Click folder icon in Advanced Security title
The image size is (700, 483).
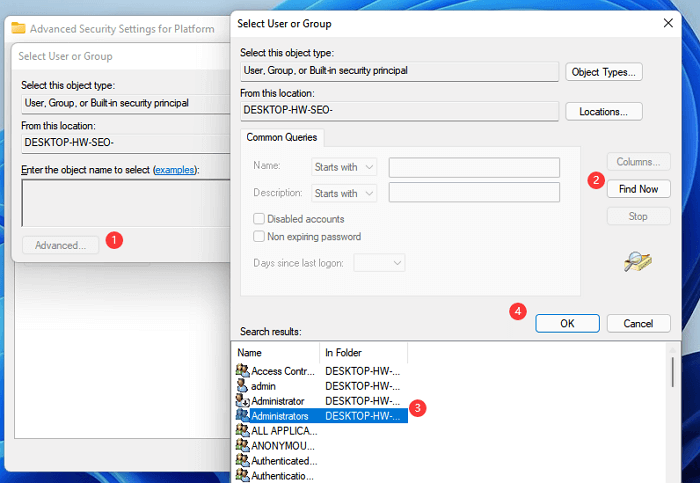click(18, 29)
